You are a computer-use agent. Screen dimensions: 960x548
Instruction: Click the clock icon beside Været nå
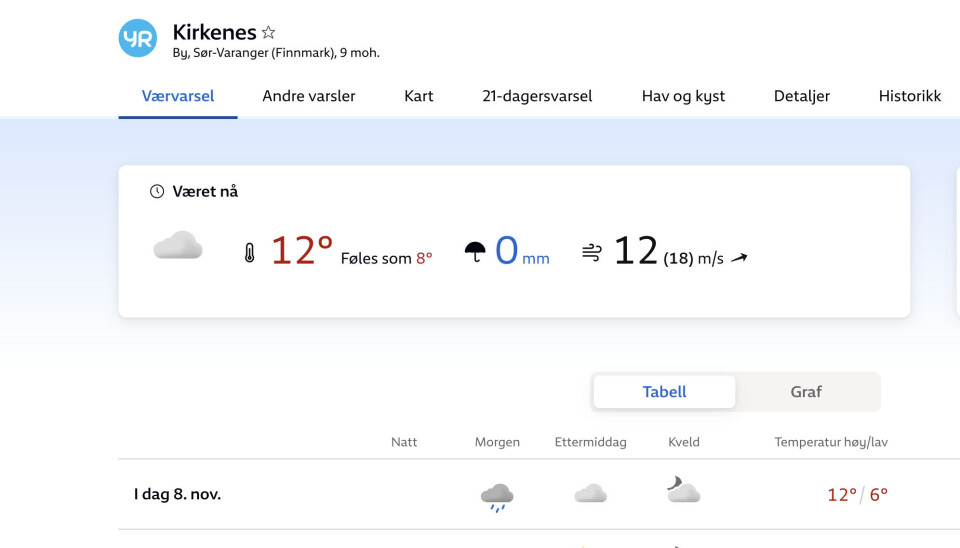click(157, 191)
